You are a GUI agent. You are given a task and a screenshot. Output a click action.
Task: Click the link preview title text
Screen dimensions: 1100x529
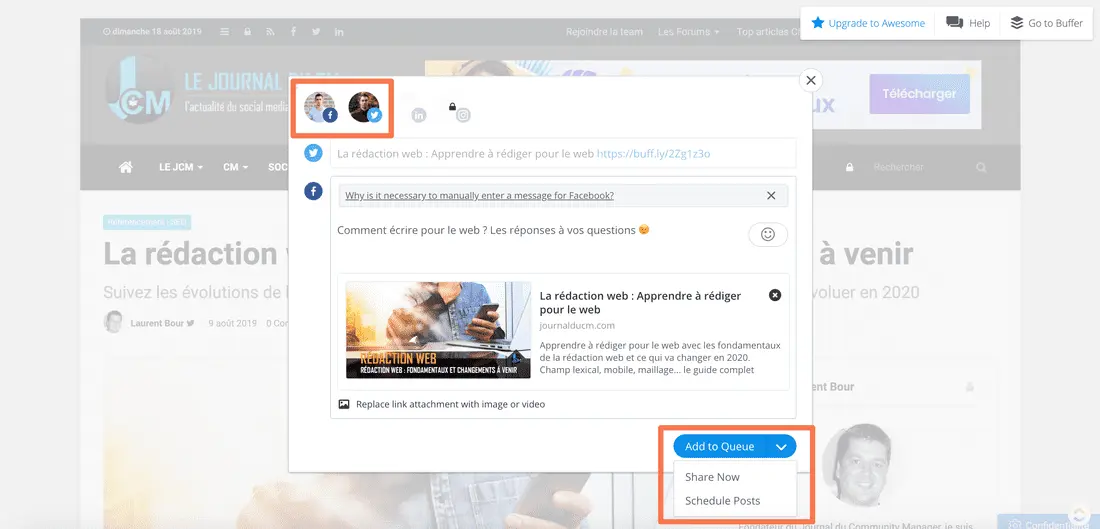[x=640, y=302]
